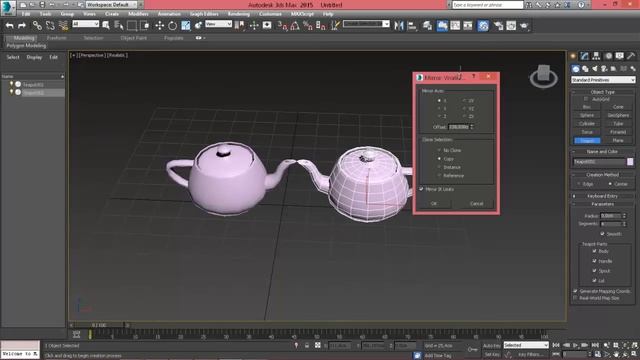Activate the Select and Move tool
Screen dimensions: 640x360
click(x=160, y=25)
